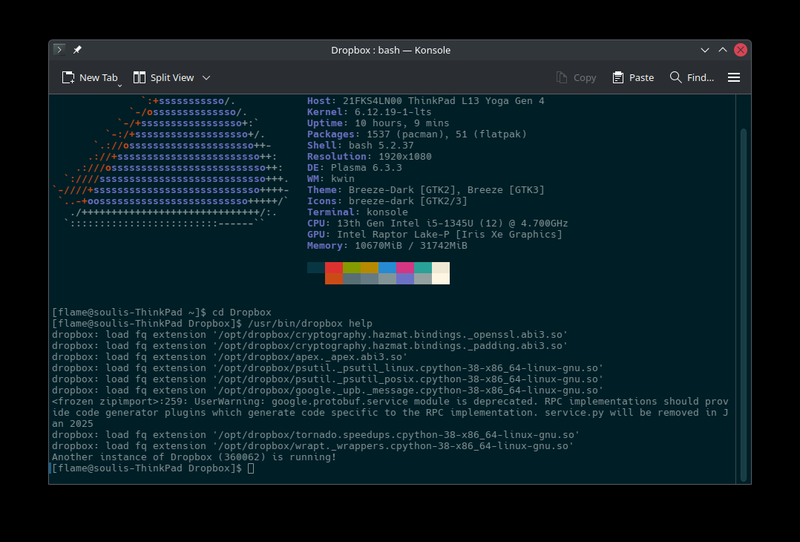Click the 'Dropbox : bash — Konsole' title text
Viewport: 800px width, 542px height.
pos(390,50)
